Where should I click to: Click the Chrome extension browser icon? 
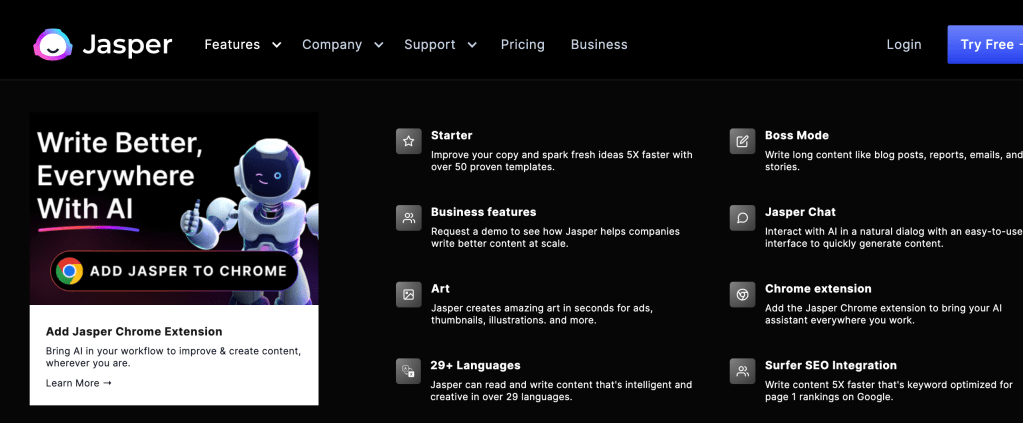click(x=742, y=295)
